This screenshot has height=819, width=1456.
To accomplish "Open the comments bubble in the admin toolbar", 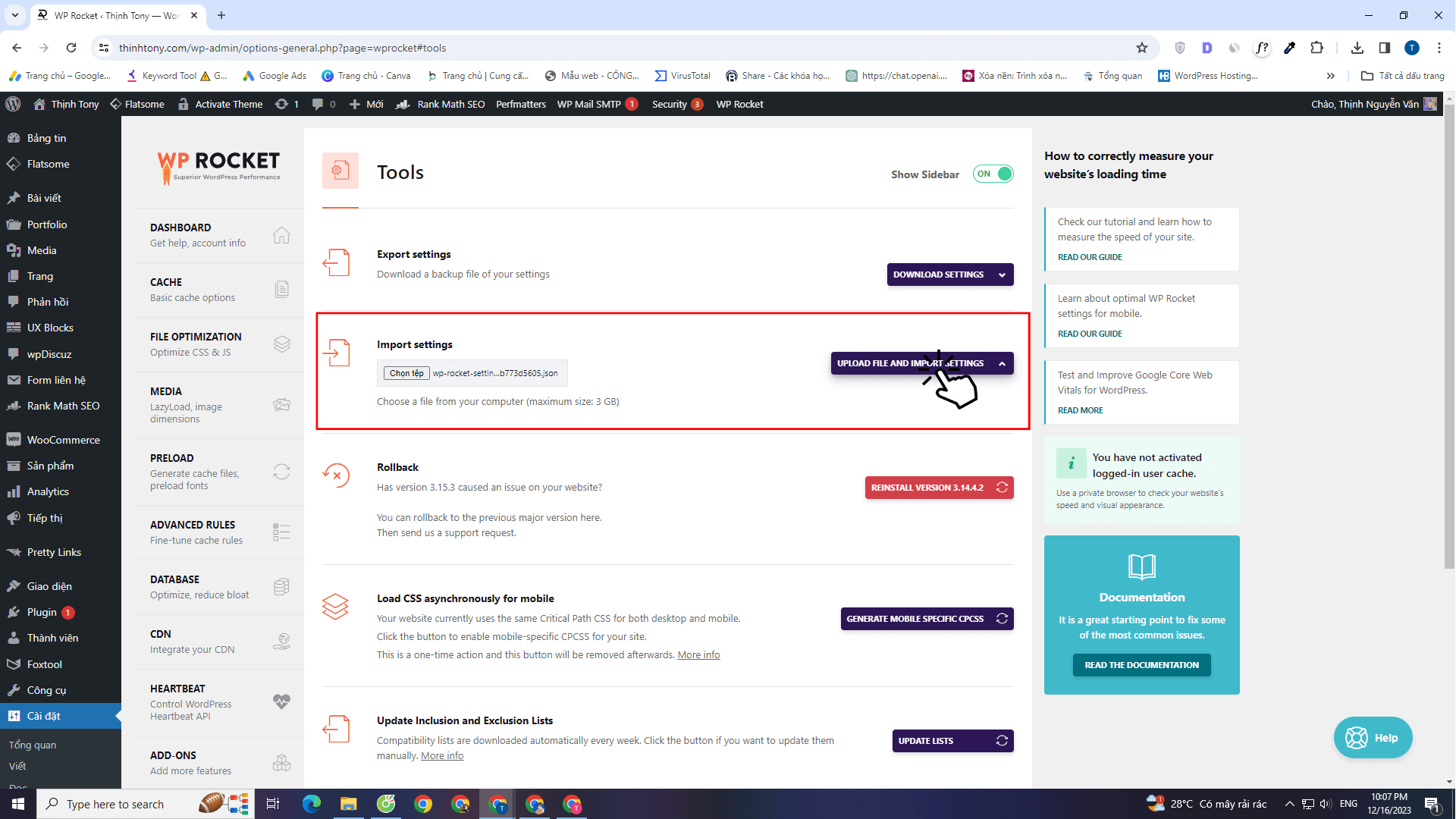I will click(319, 104).
